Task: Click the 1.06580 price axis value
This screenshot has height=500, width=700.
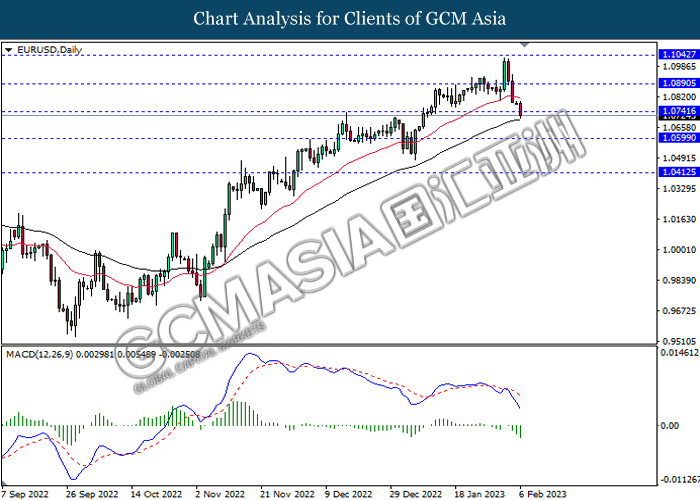Action: click(x=679, y=128)
